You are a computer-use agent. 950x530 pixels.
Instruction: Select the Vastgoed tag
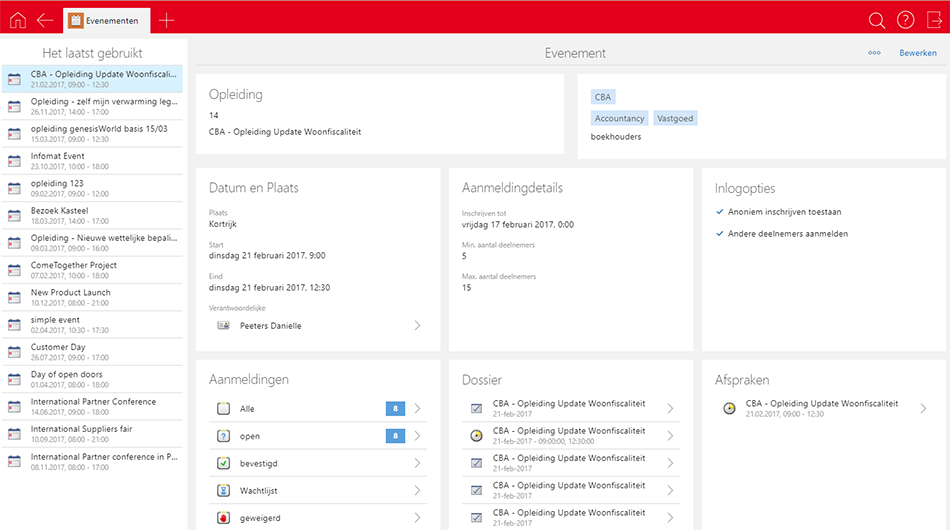coord(675,118)
